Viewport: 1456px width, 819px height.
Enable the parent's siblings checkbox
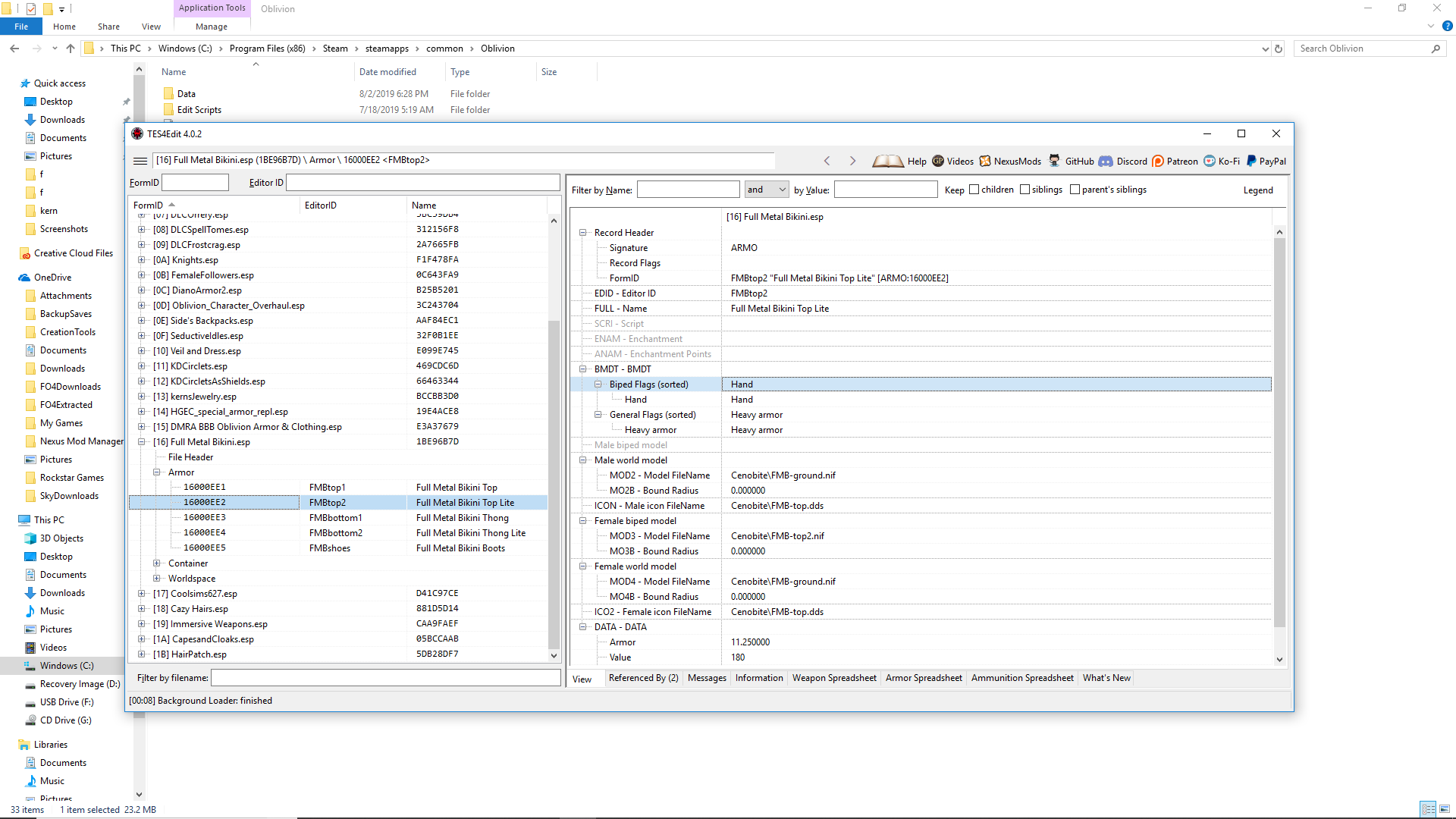pyautogui.click(x=1075, y=190)
